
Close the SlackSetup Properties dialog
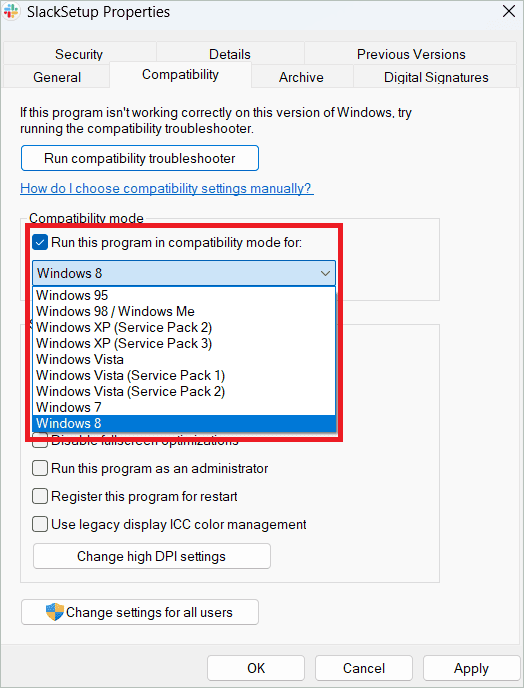pos(509,11)
